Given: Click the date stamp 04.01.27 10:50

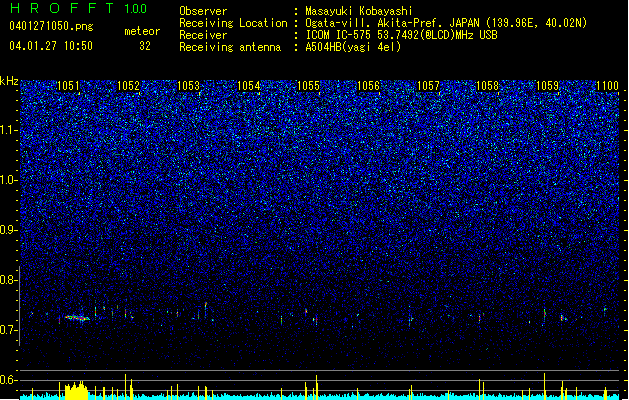Looking at the screenshot, I should coord(51,46).
